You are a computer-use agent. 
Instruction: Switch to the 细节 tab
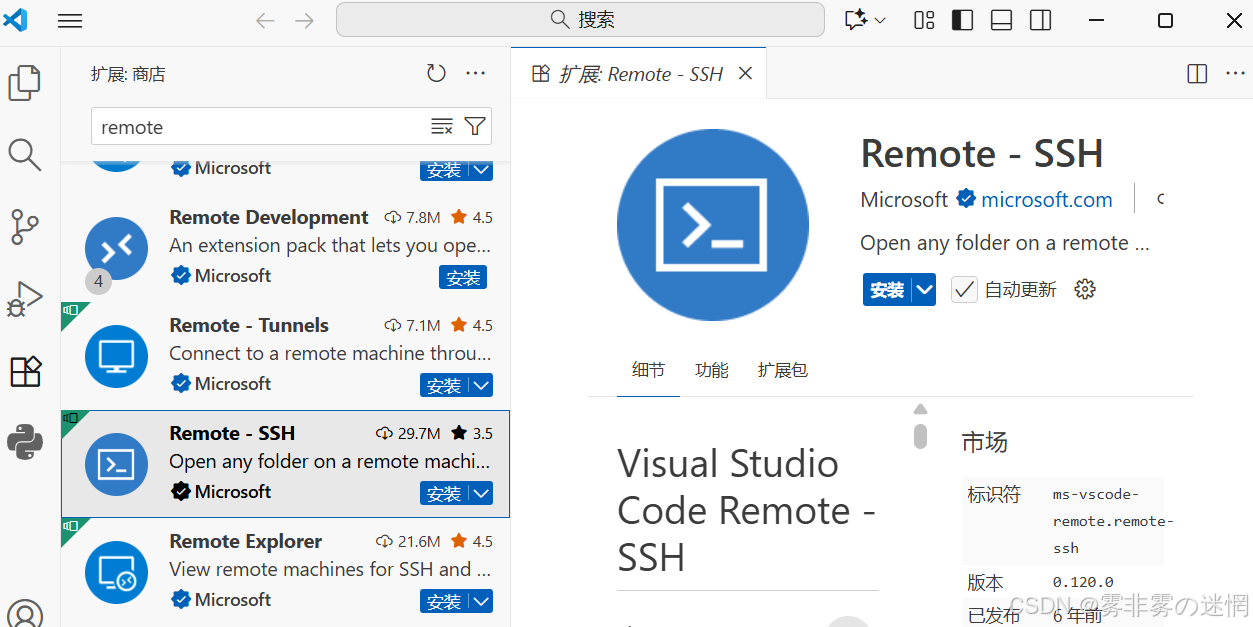pyautogui.click(x=648, y=370)
